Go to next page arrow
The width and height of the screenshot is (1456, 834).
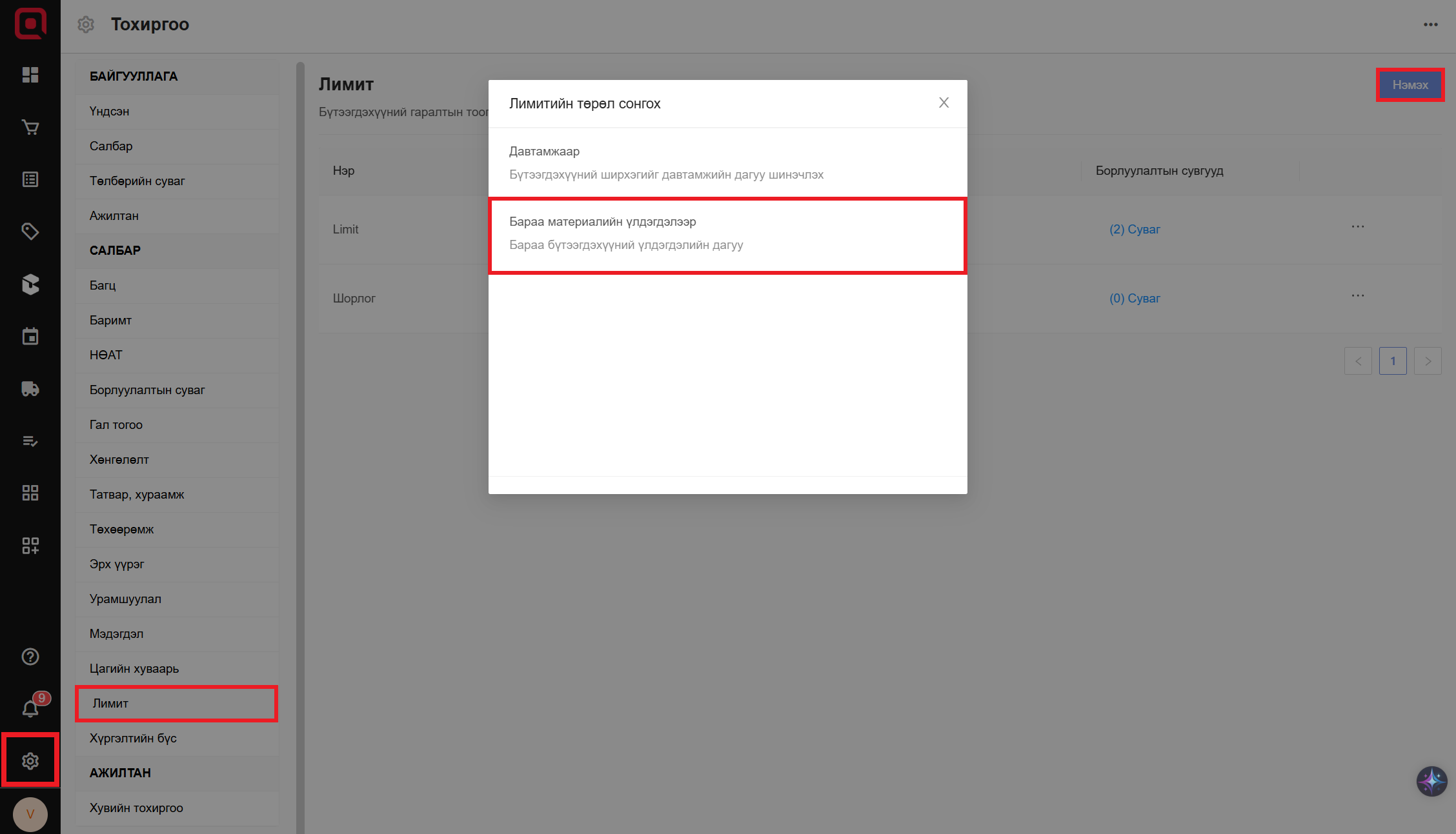(x=1428, y=361)
